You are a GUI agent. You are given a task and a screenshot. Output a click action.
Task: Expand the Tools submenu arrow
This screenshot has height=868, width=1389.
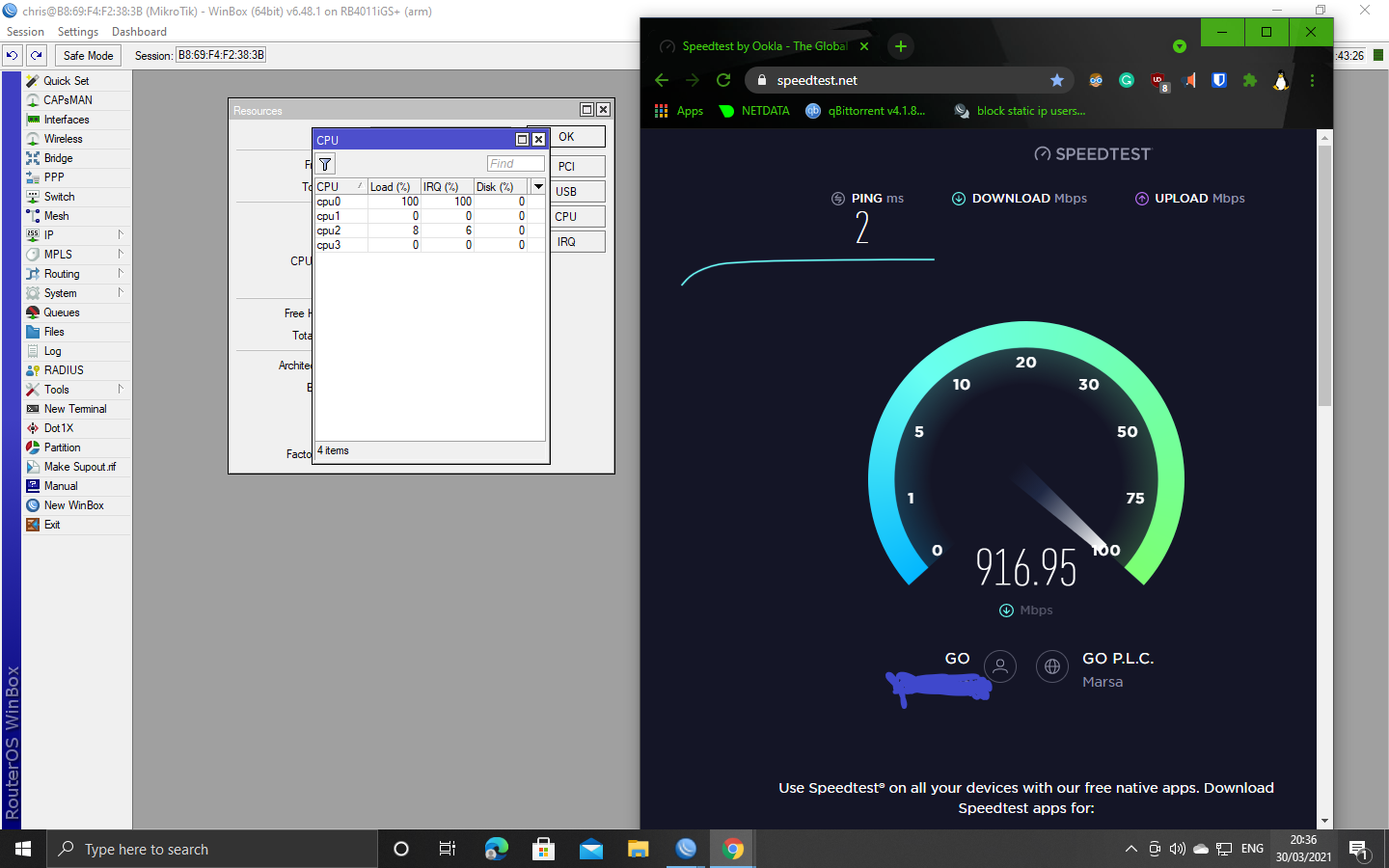click(x=121, y=389)
